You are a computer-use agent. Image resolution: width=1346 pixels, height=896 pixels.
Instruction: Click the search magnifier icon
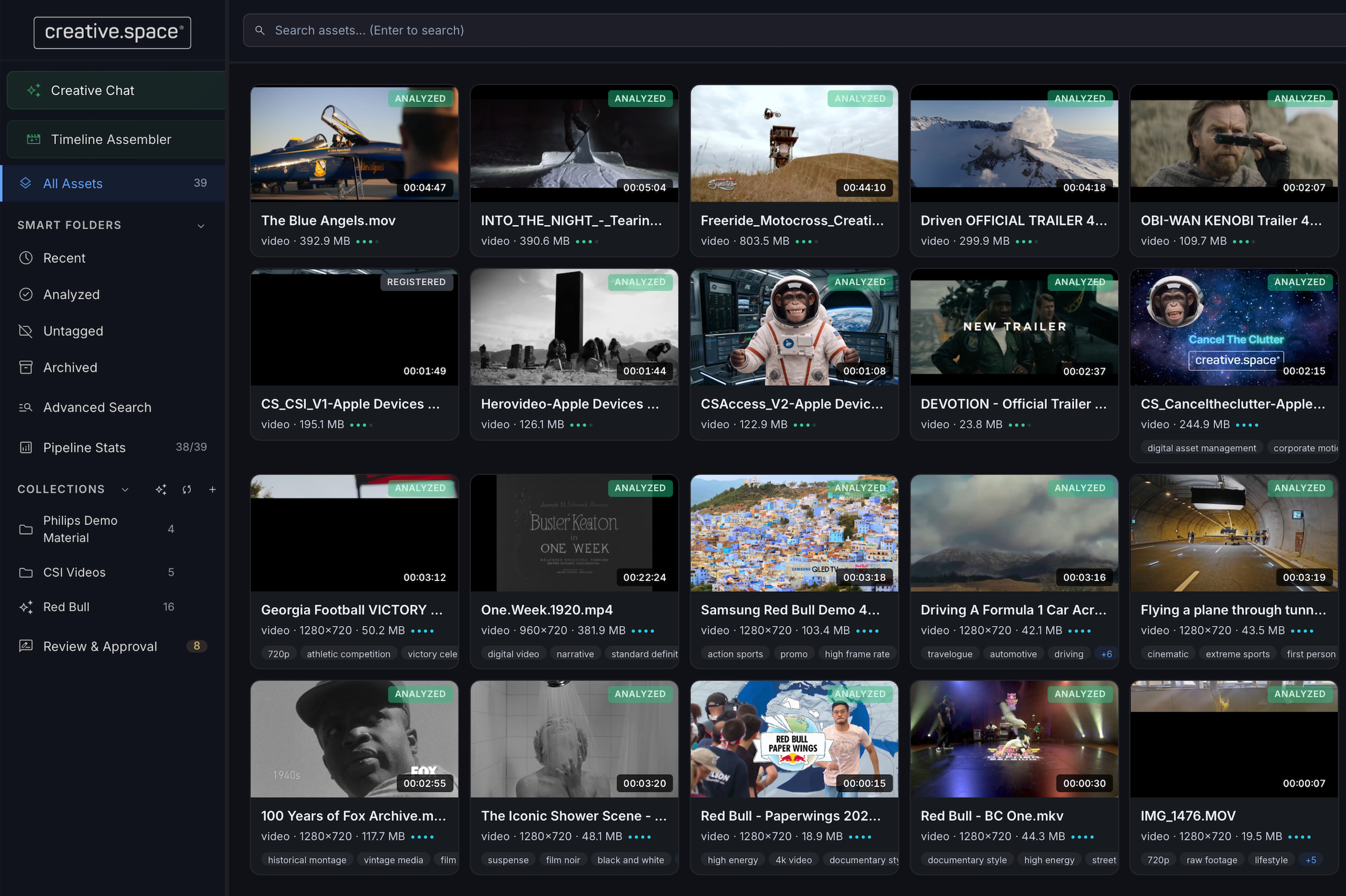[259, 30]
